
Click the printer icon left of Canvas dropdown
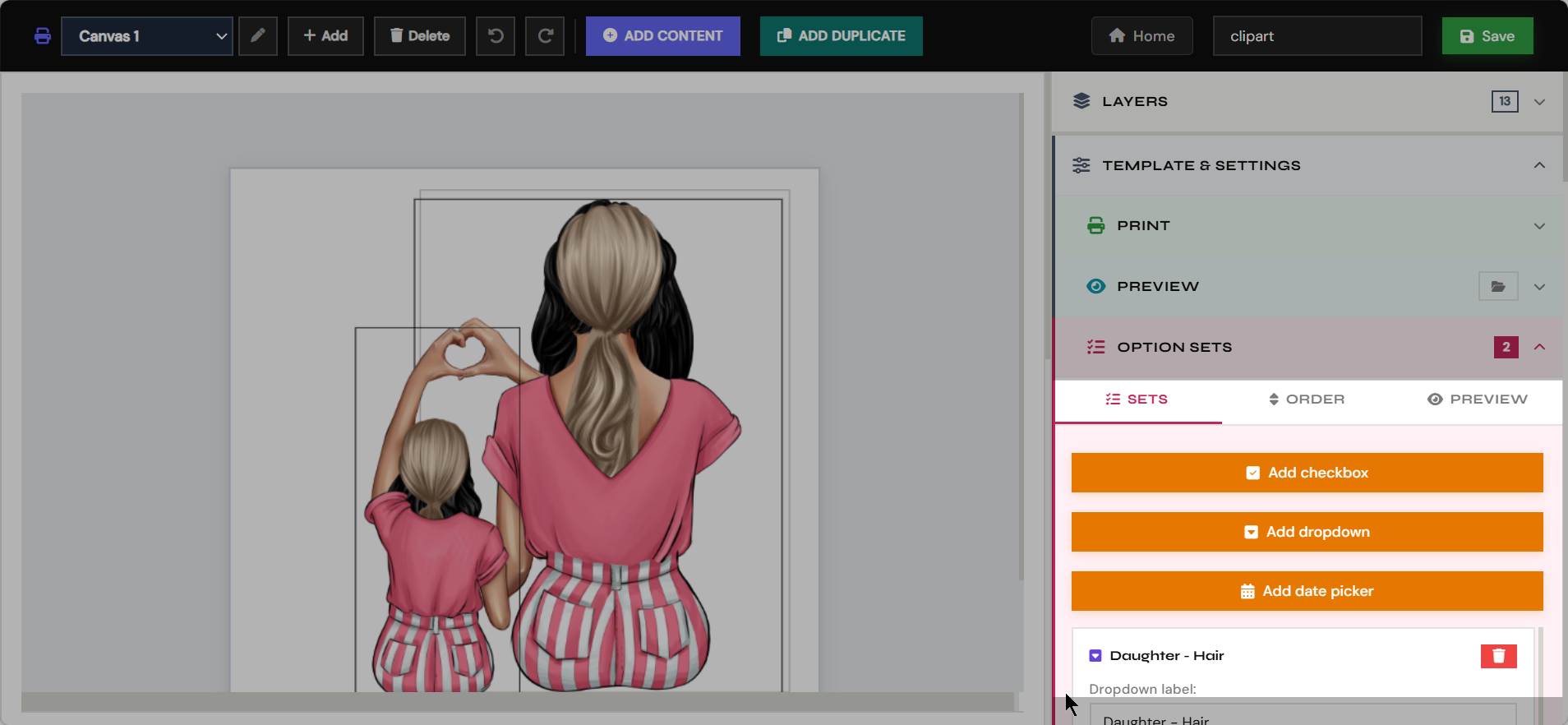point(43,36)
